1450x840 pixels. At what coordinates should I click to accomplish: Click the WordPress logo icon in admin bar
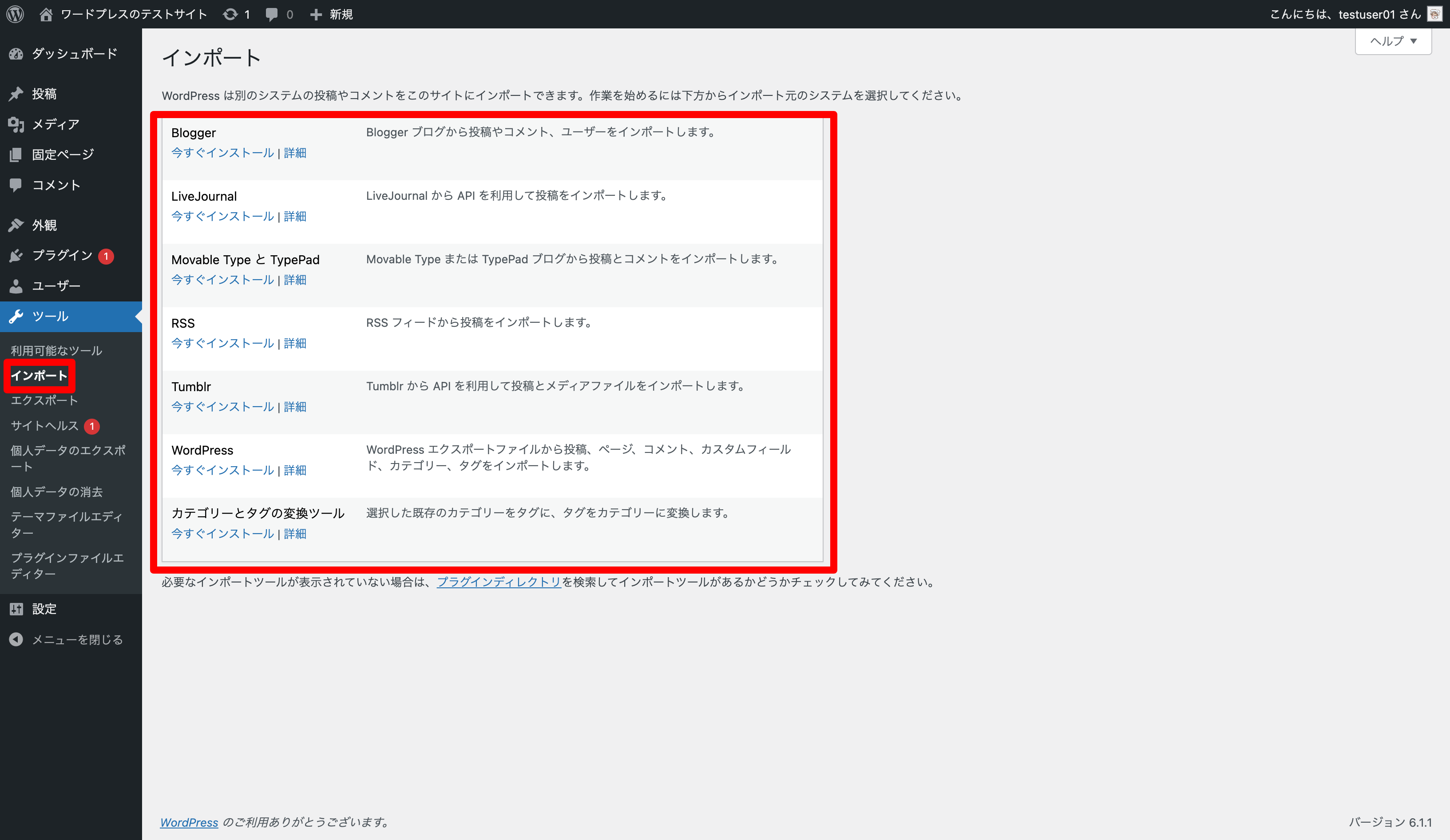[x=16, y=14]
